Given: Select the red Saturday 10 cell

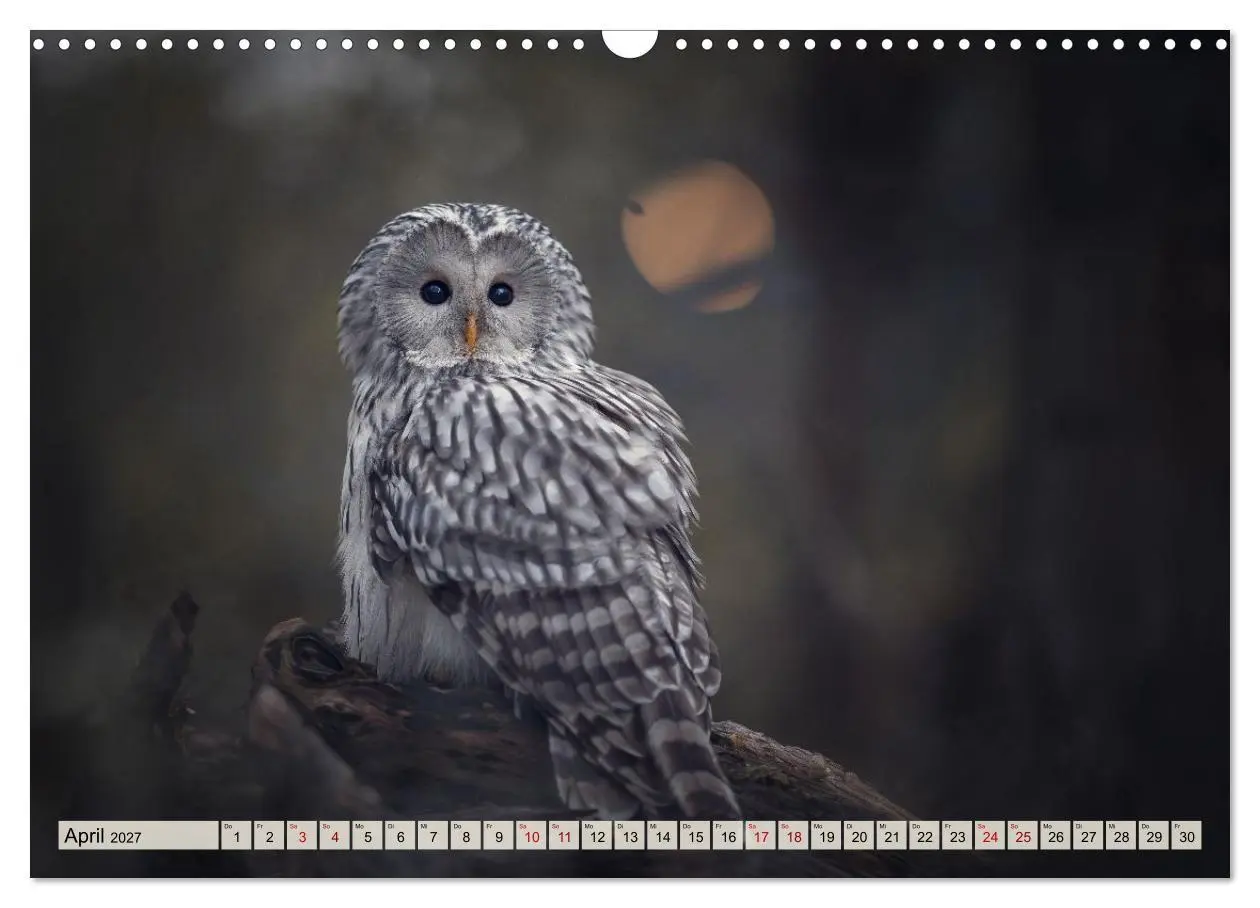Looking at the screenshot, I should [531, 836].
